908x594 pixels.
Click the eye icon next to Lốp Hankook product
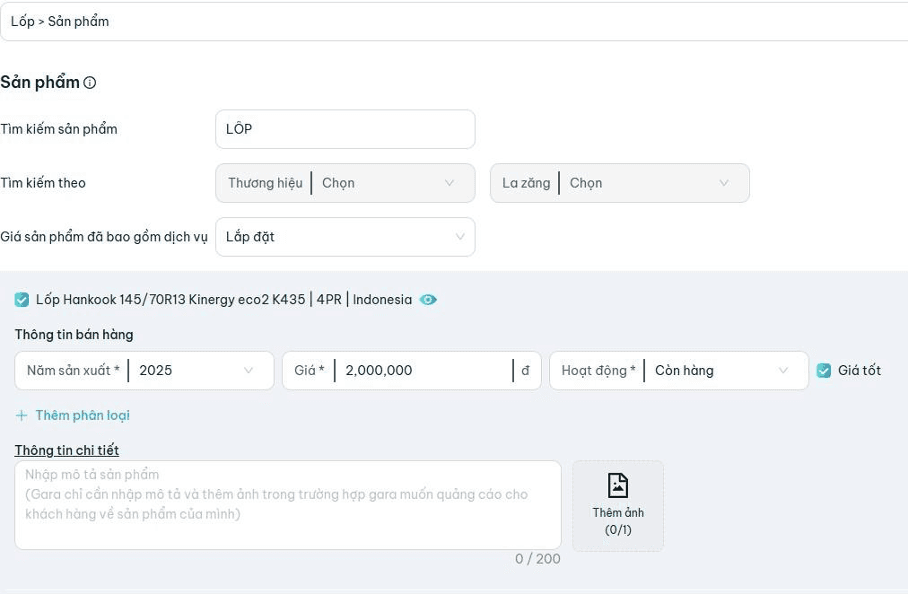[x=428, y=300]
